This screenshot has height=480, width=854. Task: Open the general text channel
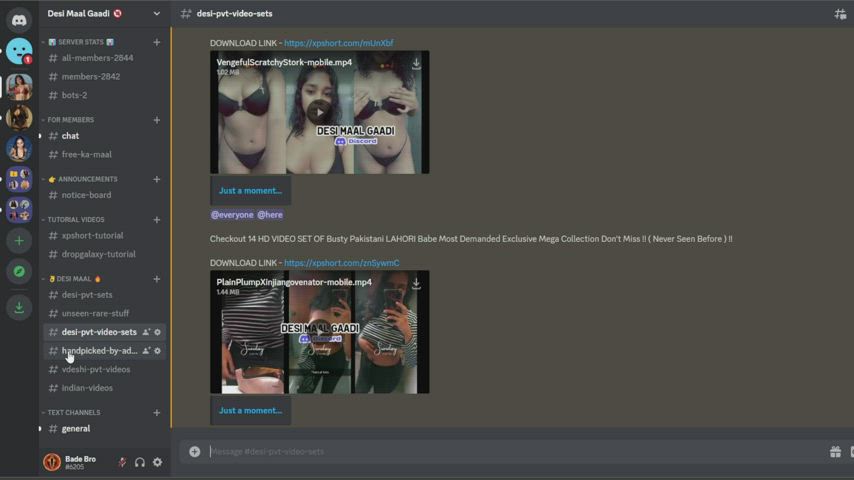tap(103, 429)
